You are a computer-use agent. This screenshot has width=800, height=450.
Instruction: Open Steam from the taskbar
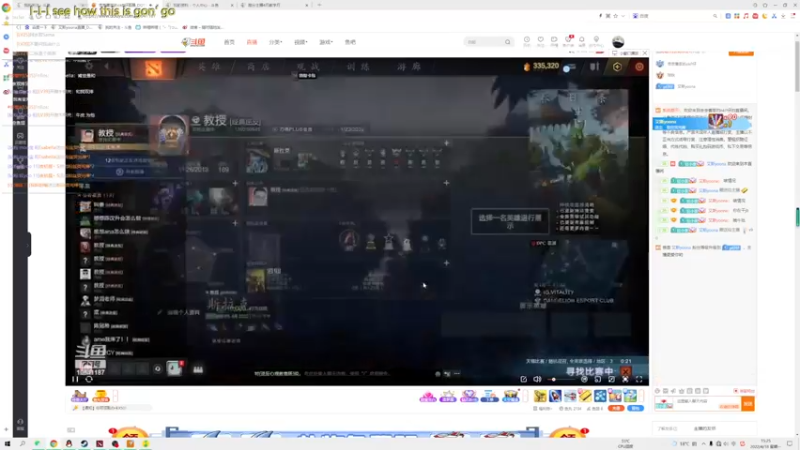[84, 443]
